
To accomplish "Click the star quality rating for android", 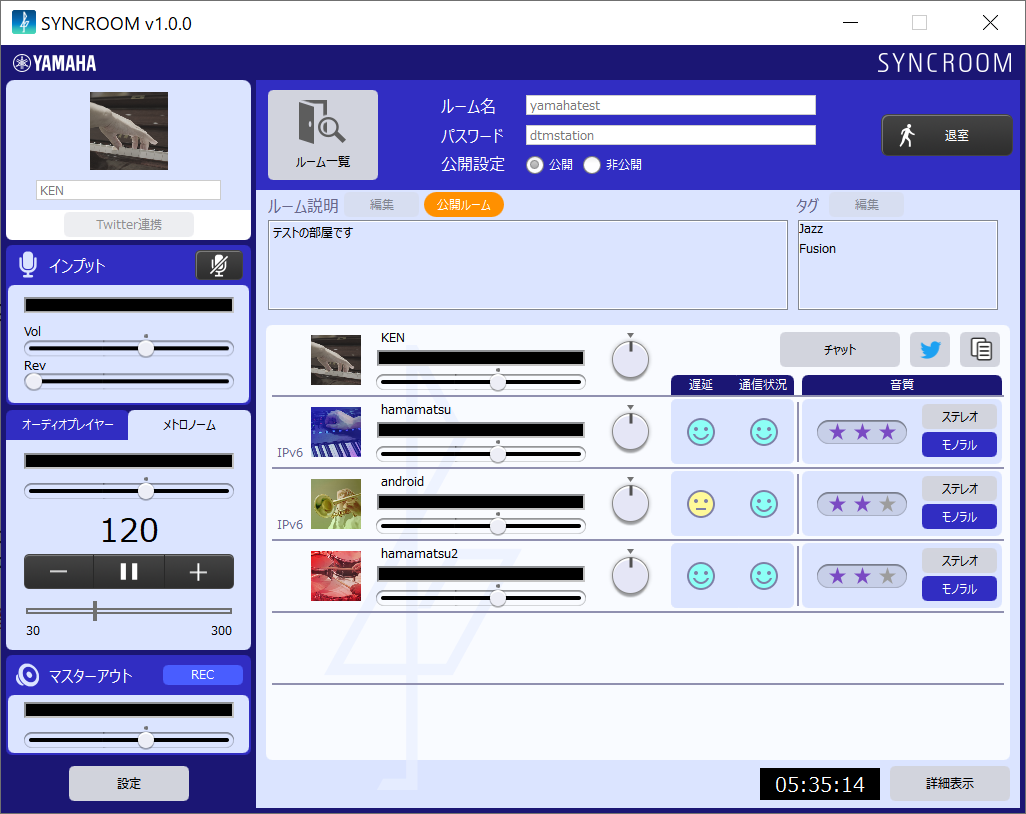I will [x=862, y=504].
